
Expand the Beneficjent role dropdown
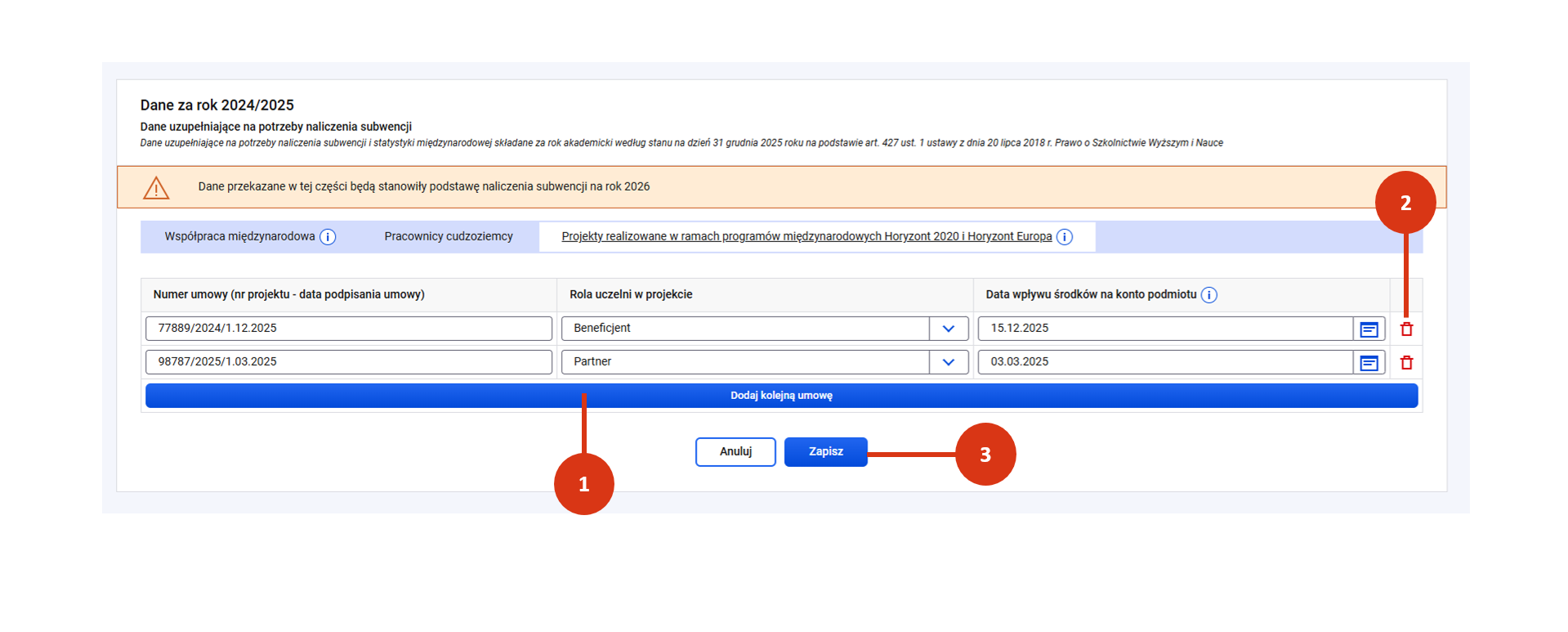coord(948,329)
